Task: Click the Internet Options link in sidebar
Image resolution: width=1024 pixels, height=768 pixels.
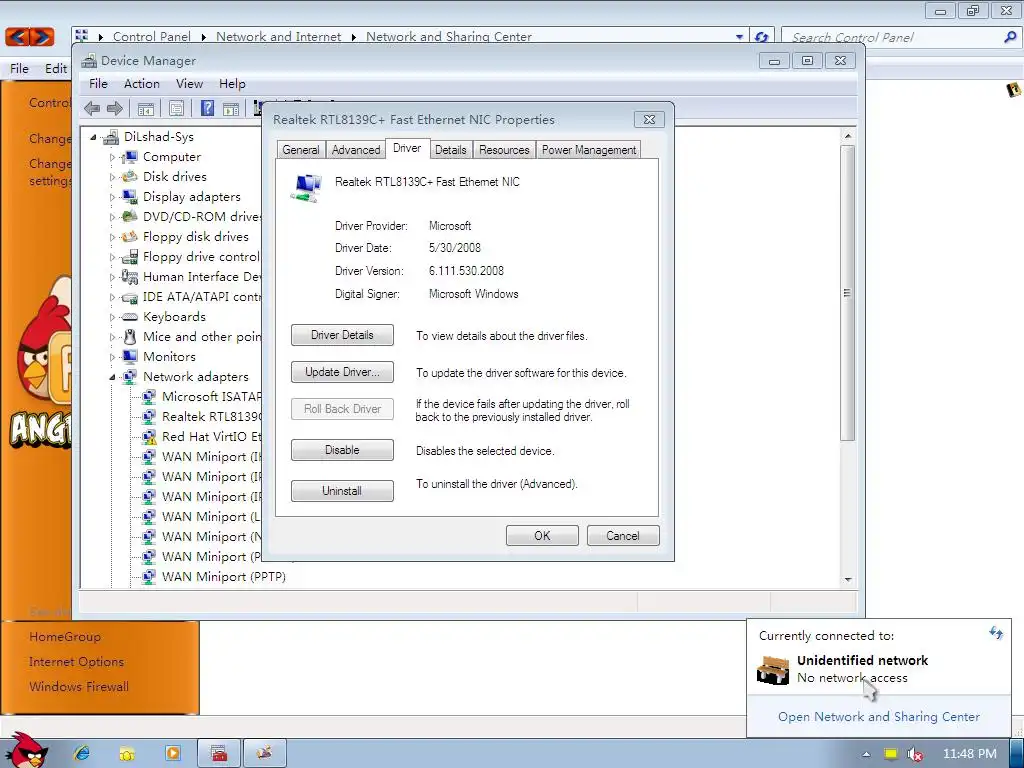Action: [76, 662]
